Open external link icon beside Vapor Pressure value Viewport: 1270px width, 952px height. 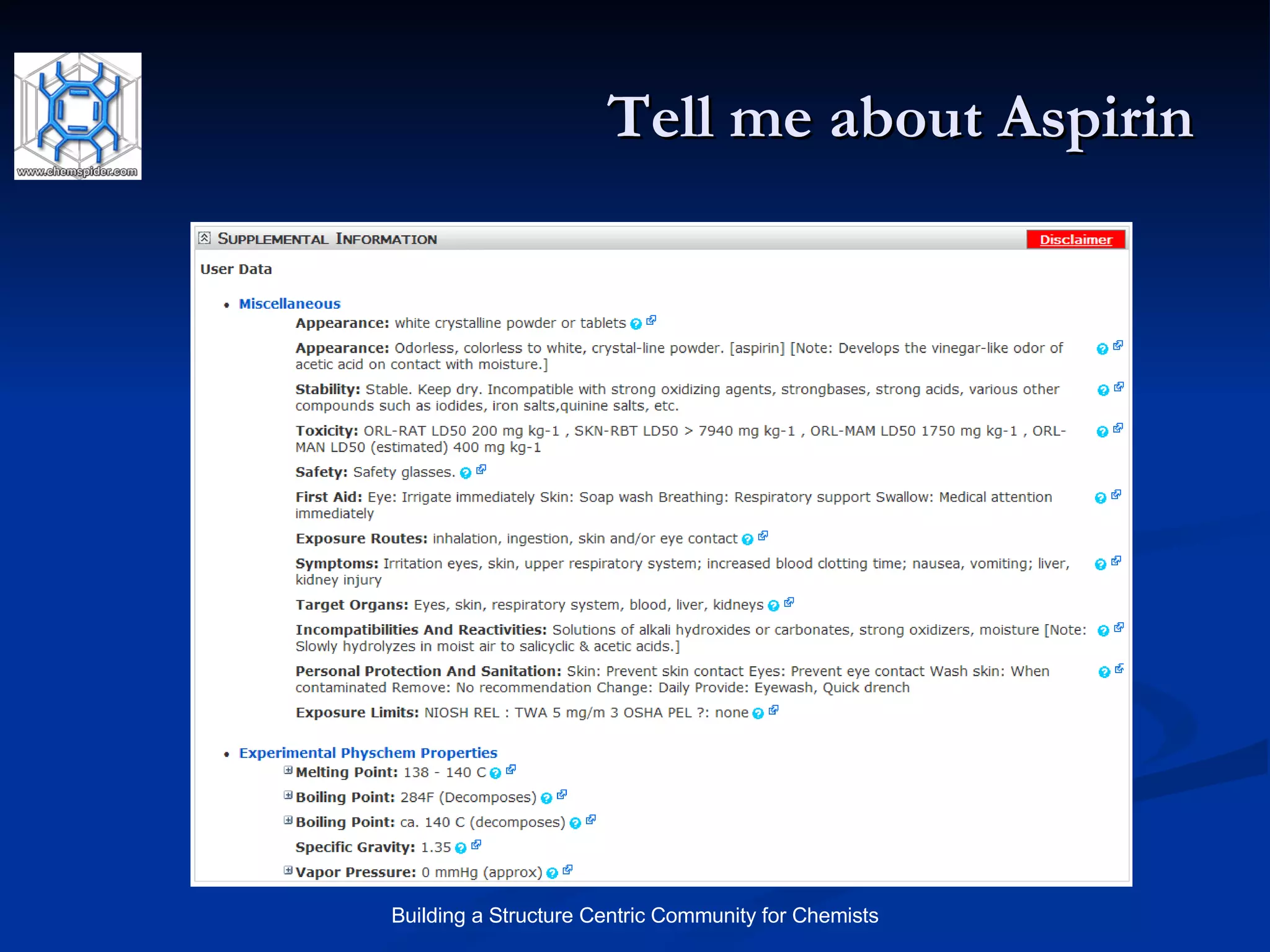click(567, 870)
